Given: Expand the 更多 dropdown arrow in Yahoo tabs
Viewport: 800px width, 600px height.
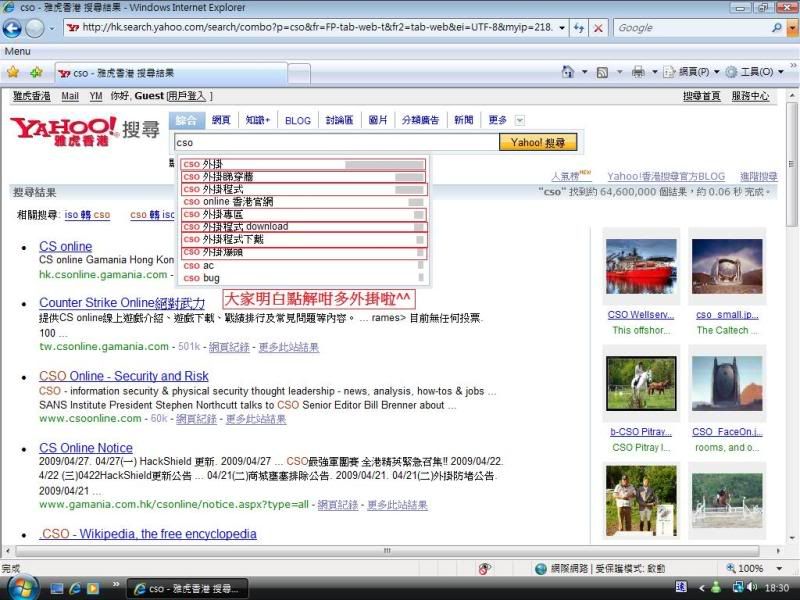Looking at the screenshot, I should [518, 120].
